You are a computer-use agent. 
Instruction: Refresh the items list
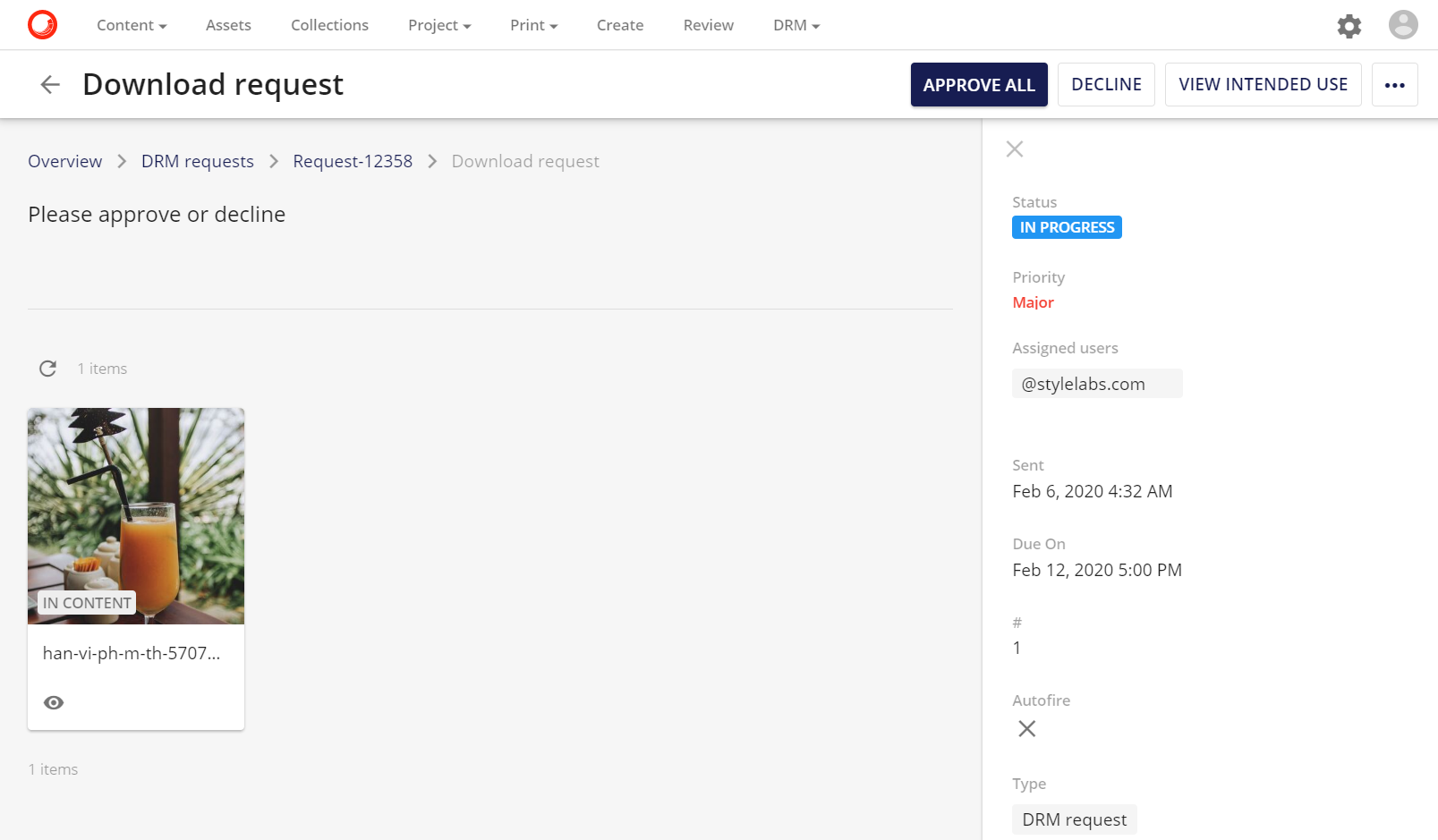click(47, 368)
